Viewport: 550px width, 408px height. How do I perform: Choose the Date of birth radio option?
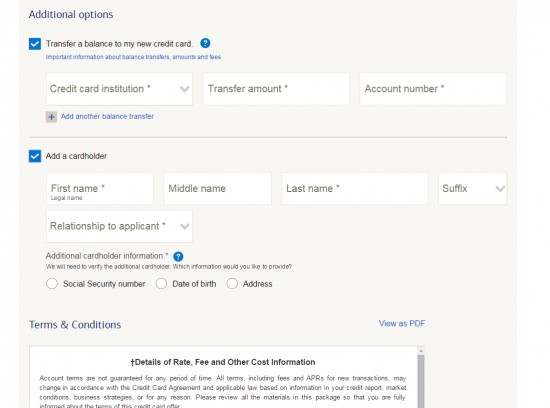161,283
